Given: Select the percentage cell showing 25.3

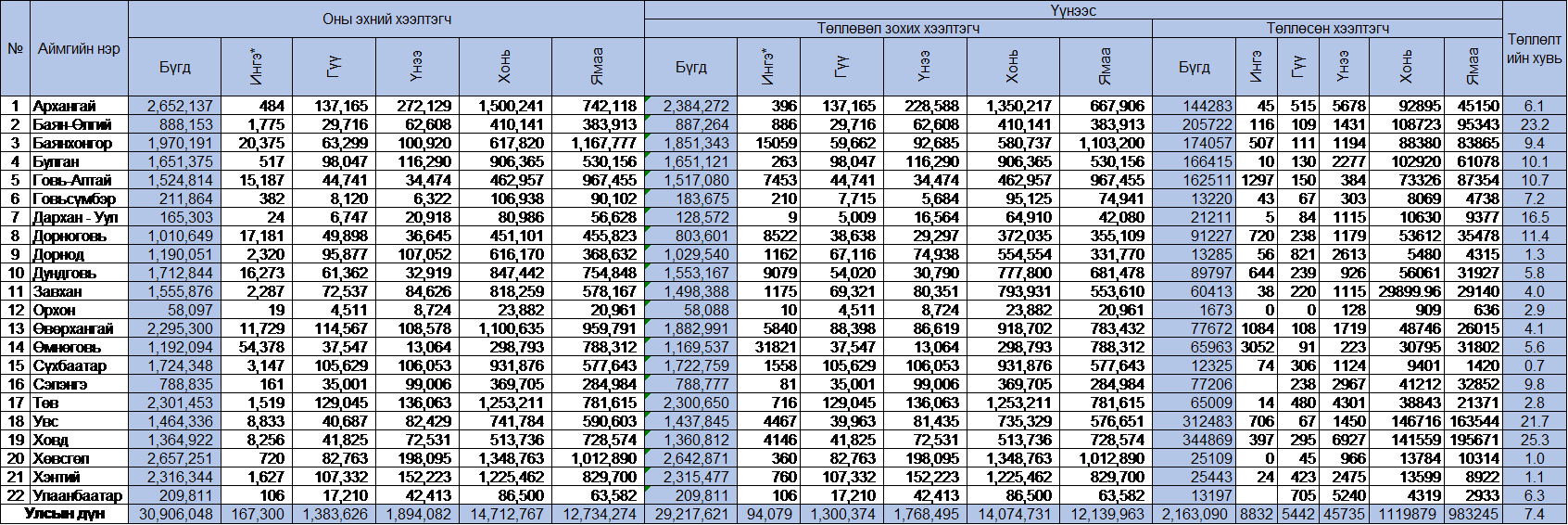Looking at the screenshot, I should [x=1534, y=440].
